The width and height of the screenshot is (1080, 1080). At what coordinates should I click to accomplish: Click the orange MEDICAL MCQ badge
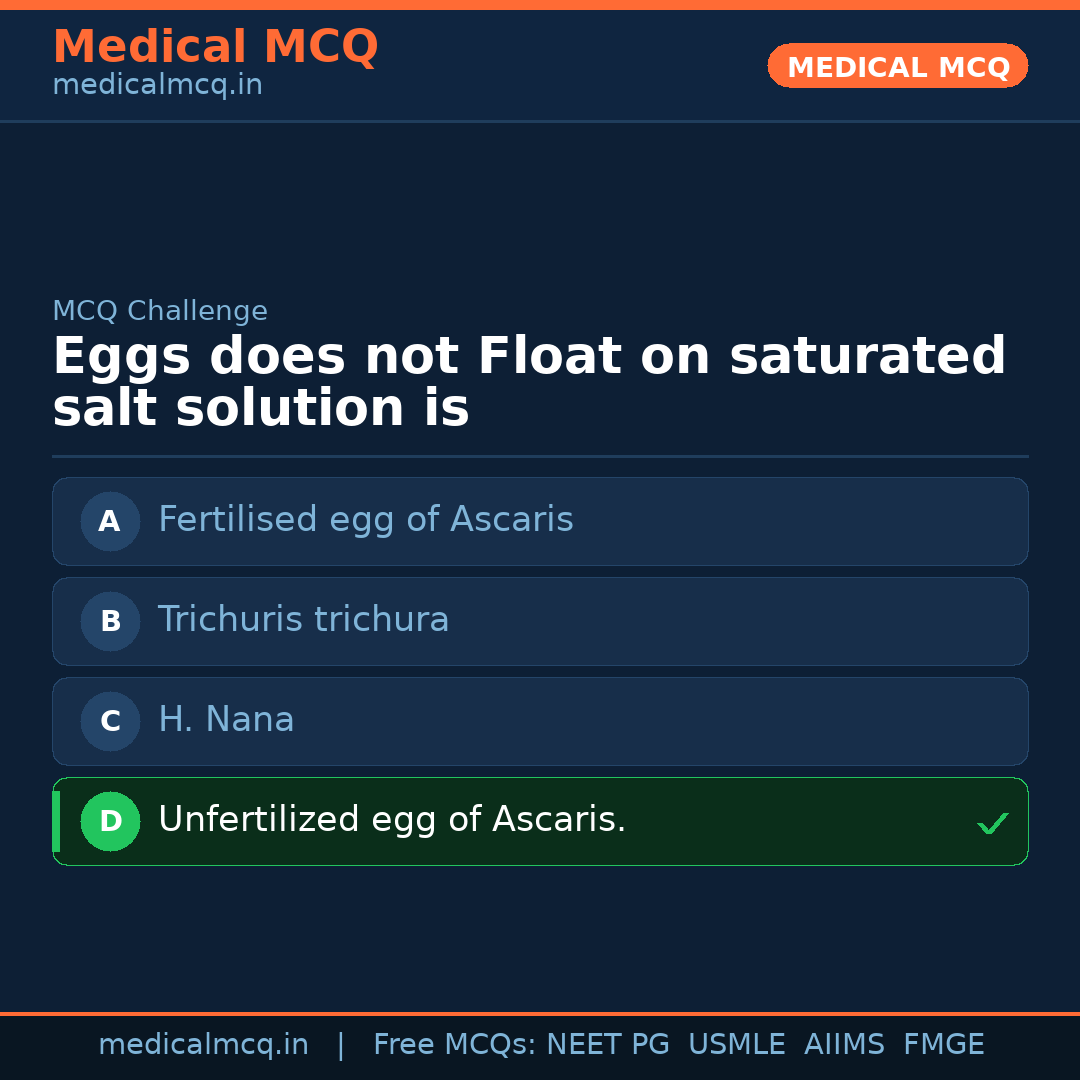(897, 66)
